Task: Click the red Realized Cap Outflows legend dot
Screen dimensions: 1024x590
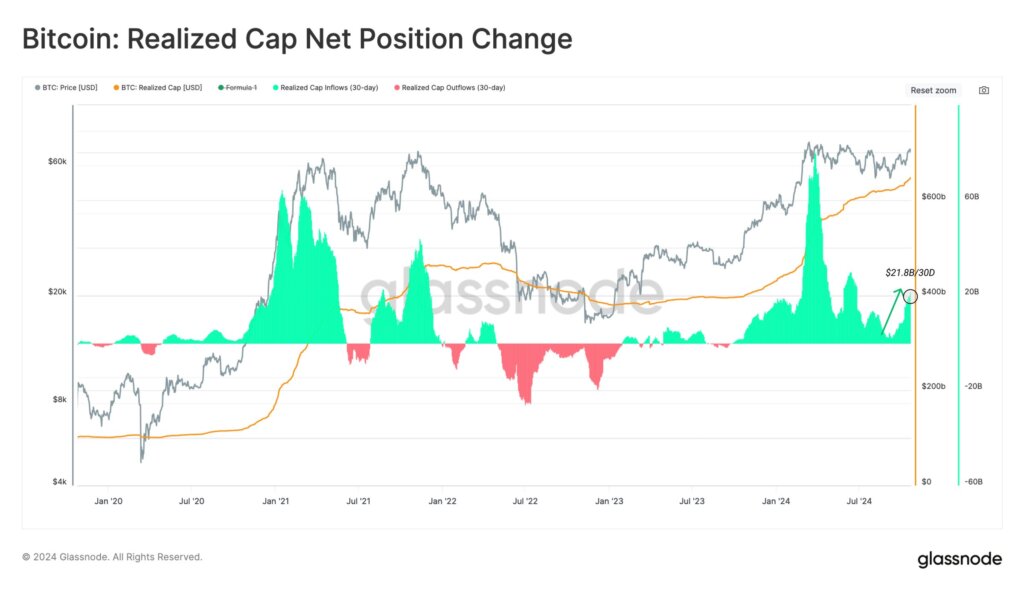Action: [x=396, y=87]
